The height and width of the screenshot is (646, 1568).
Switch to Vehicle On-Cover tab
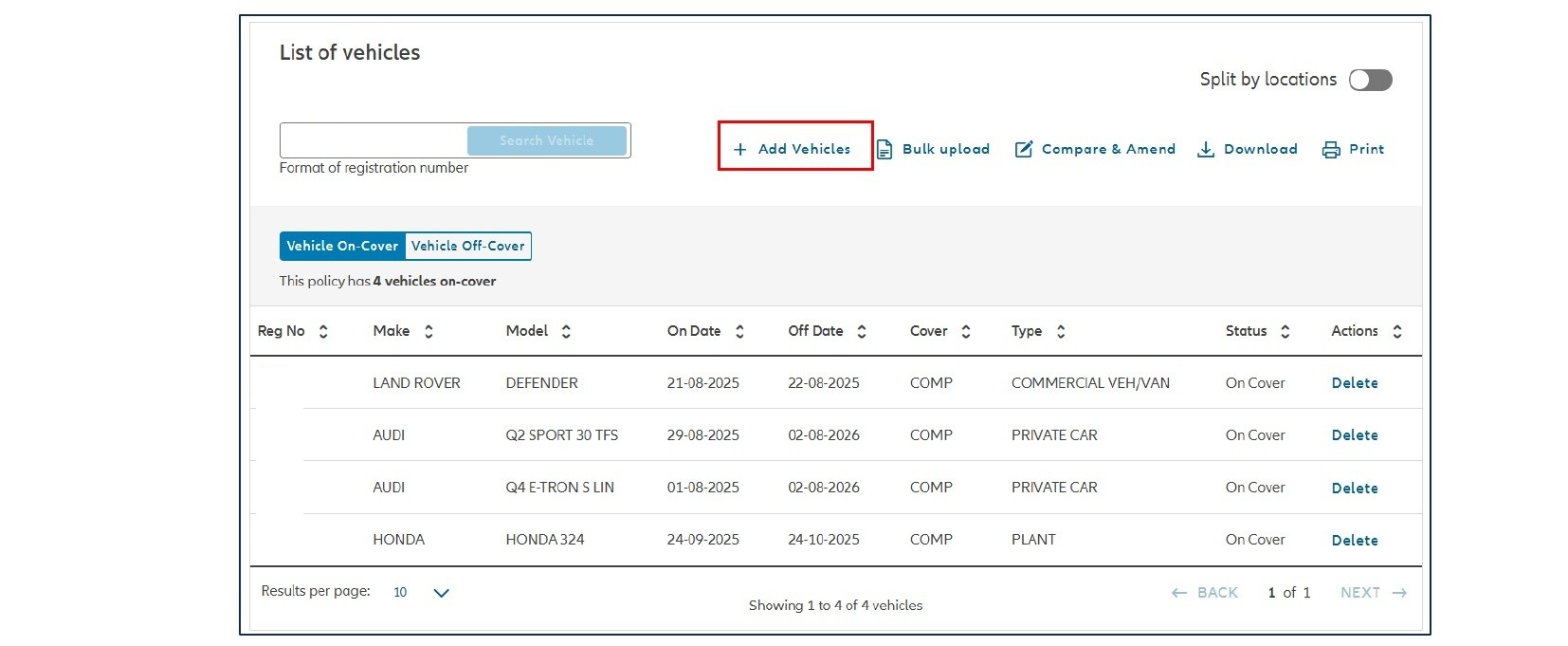pyautogui.click(x=342, y=246)
